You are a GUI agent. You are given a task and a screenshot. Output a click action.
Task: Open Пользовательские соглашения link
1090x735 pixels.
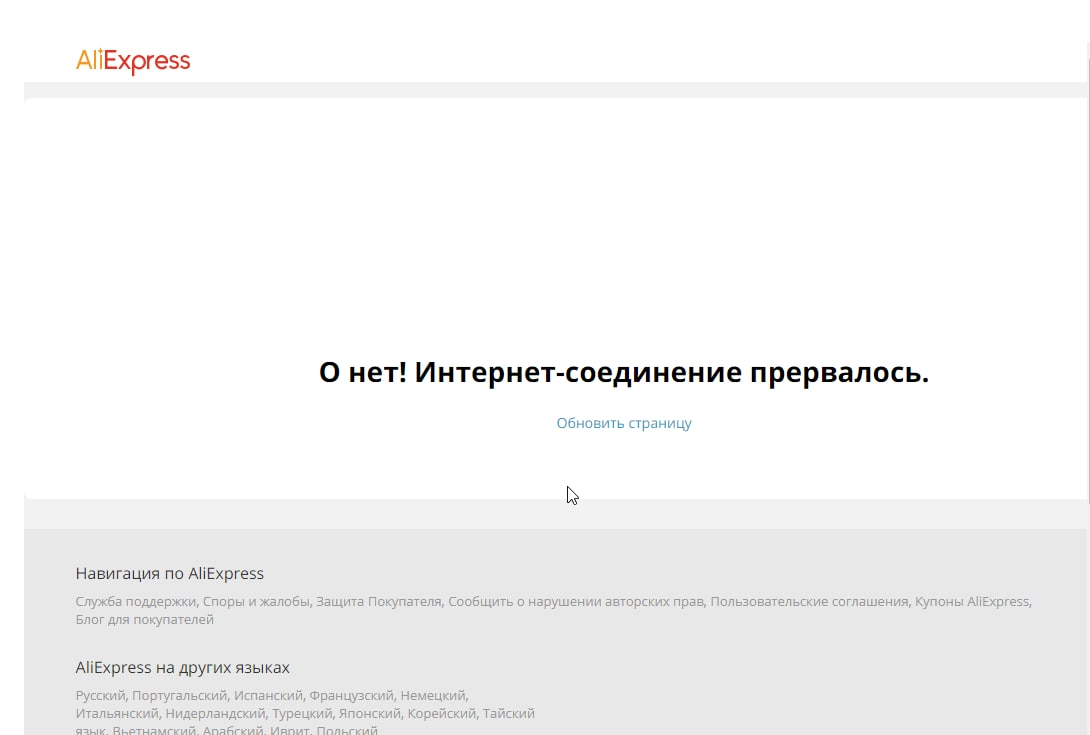[809, 601]
